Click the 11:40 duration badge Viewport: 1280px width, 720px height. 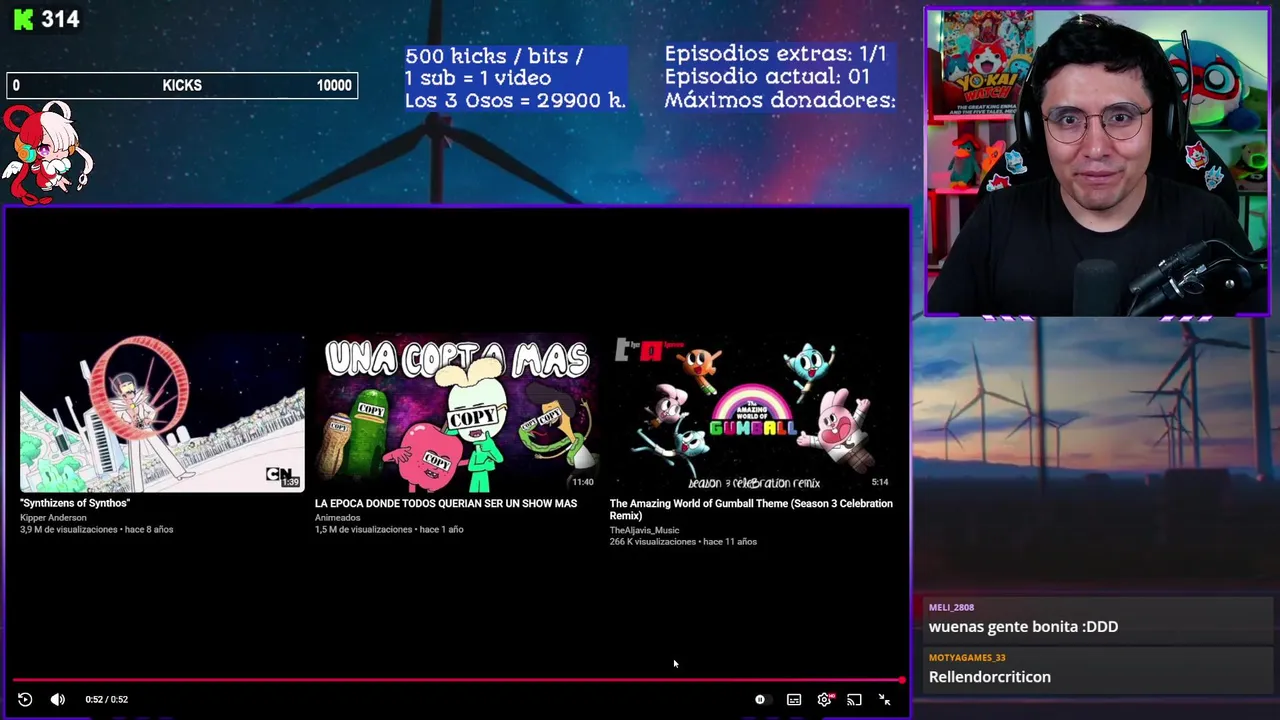[x=583, y=482]
